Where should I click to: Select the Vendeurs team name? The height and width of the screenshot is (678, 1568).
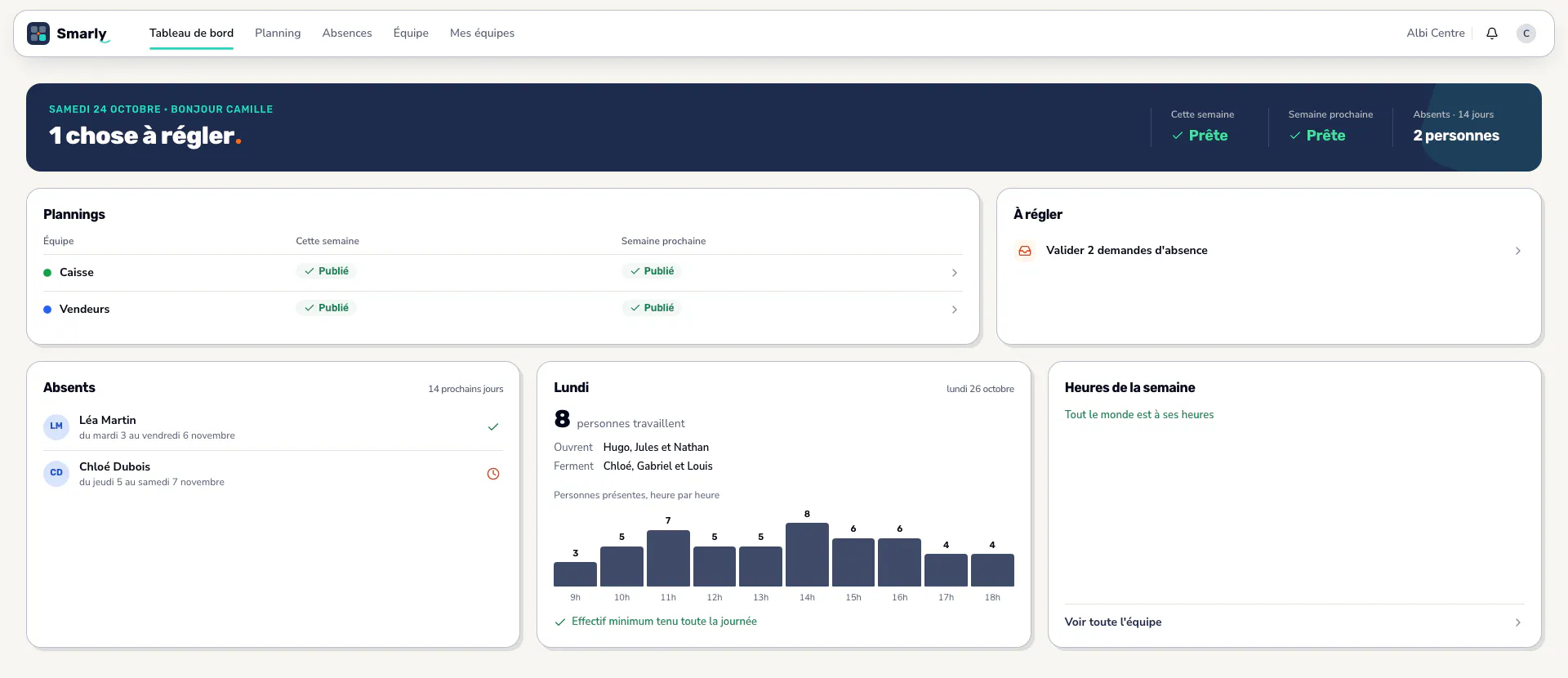point(84,310)
